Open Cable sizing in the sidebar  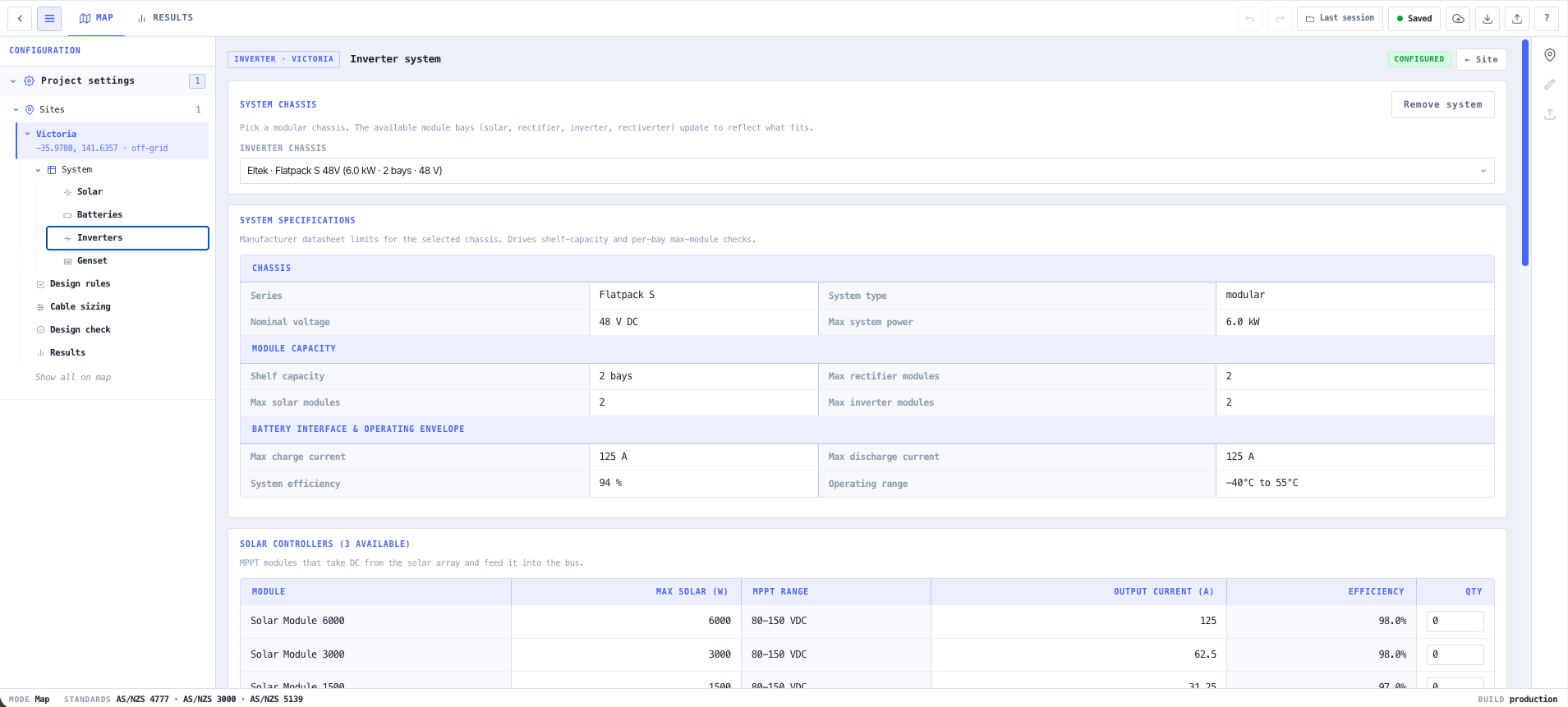pyautogui.click(x=80, y=307)
